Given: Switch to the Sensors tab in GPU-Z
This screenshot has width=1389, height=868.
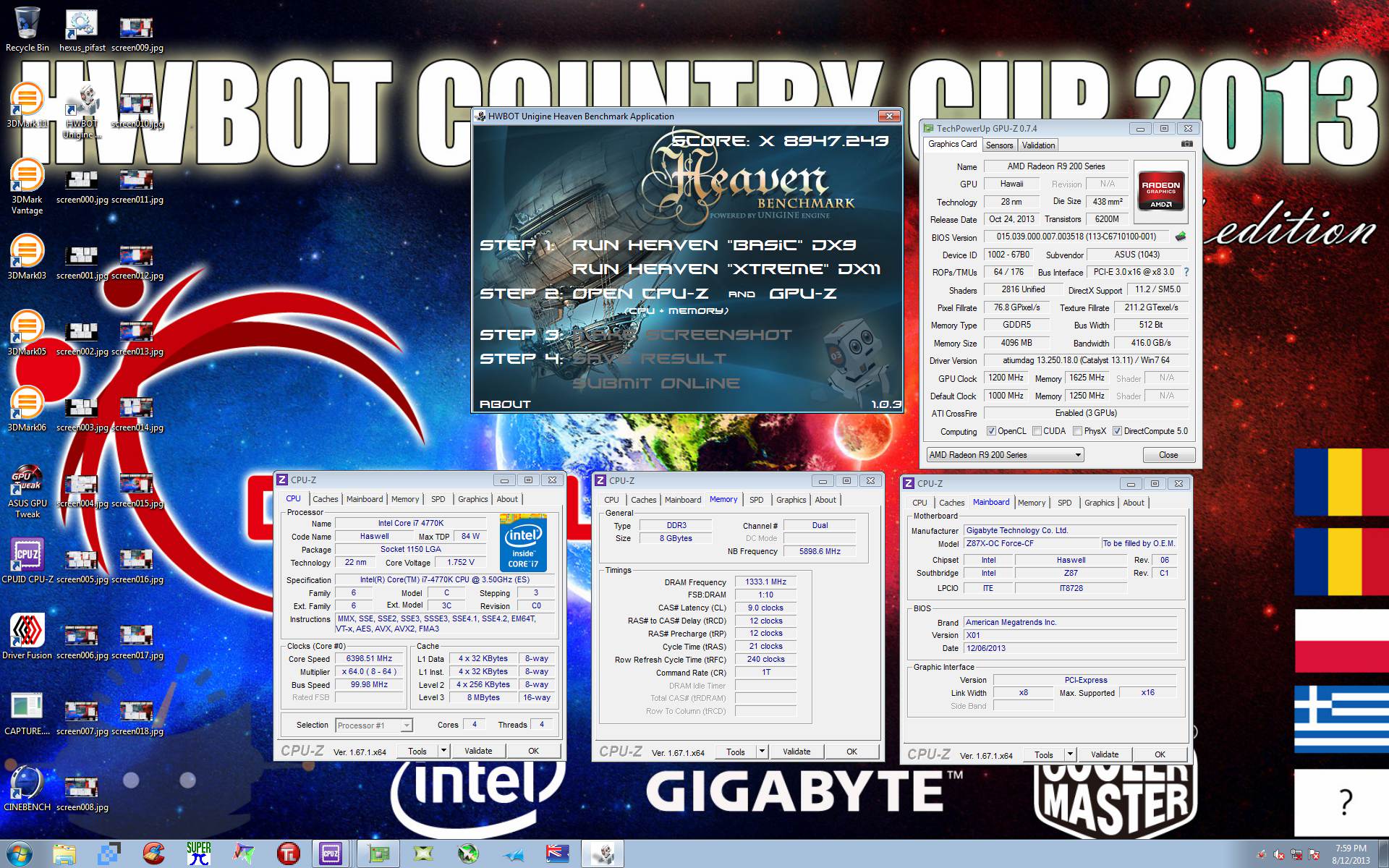Looking at the screenshot, I should point(999,145).
